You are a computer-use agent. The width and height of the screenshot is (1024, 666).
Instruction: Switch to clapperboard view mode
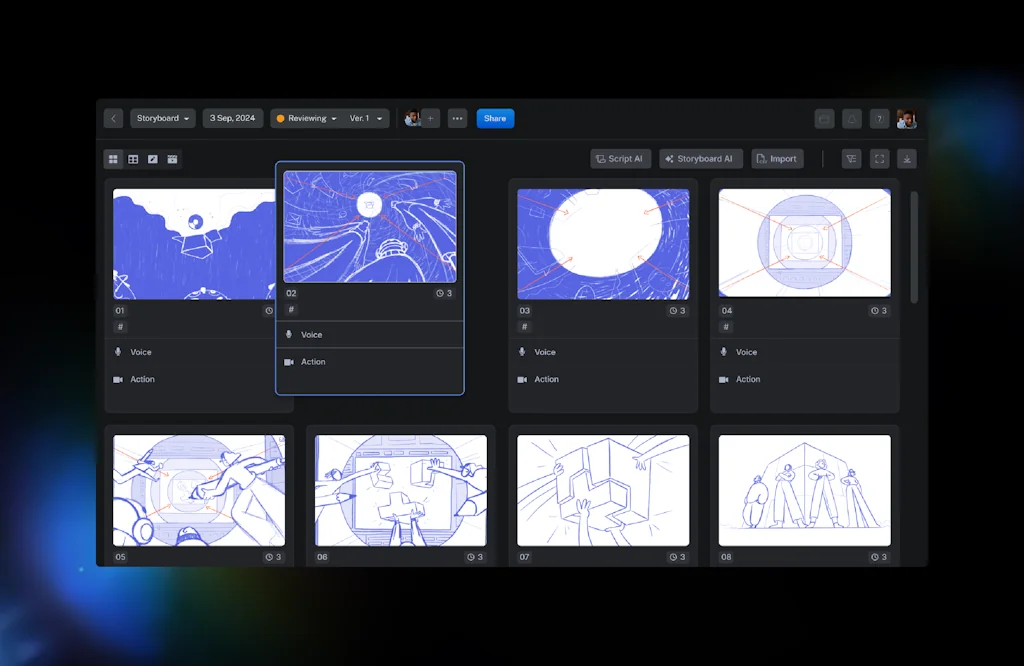pos(172,159)
